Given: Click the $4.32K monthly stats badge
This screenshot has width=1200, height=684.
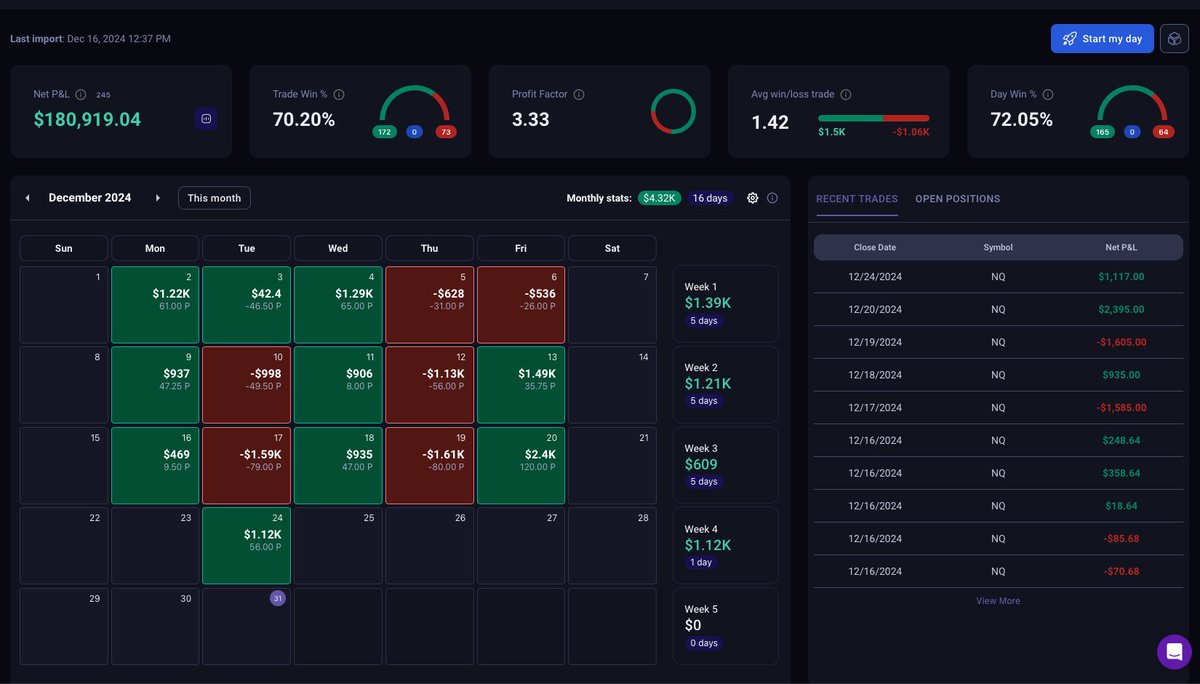Looking at the screenshot, I should click(x=660, y=198).
